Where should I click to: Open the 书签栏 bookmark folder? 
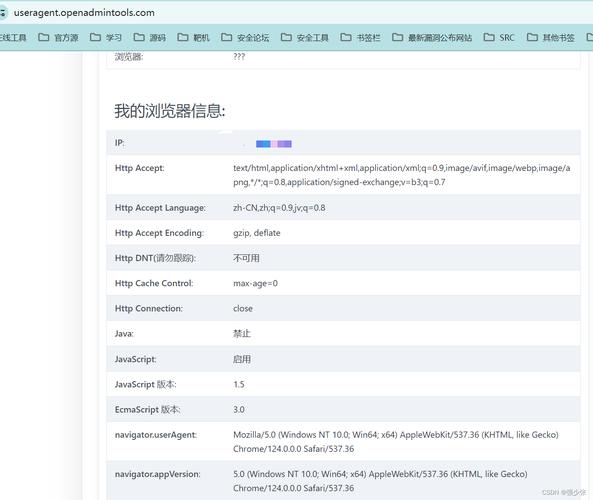(360, 37)
